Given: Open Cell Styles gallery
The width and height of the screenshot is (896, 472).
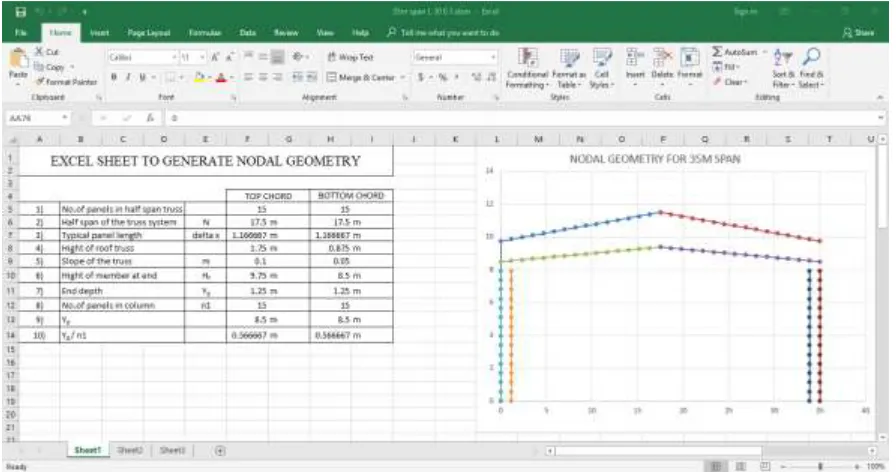Looking at the screenshot, I should [602, 68].
